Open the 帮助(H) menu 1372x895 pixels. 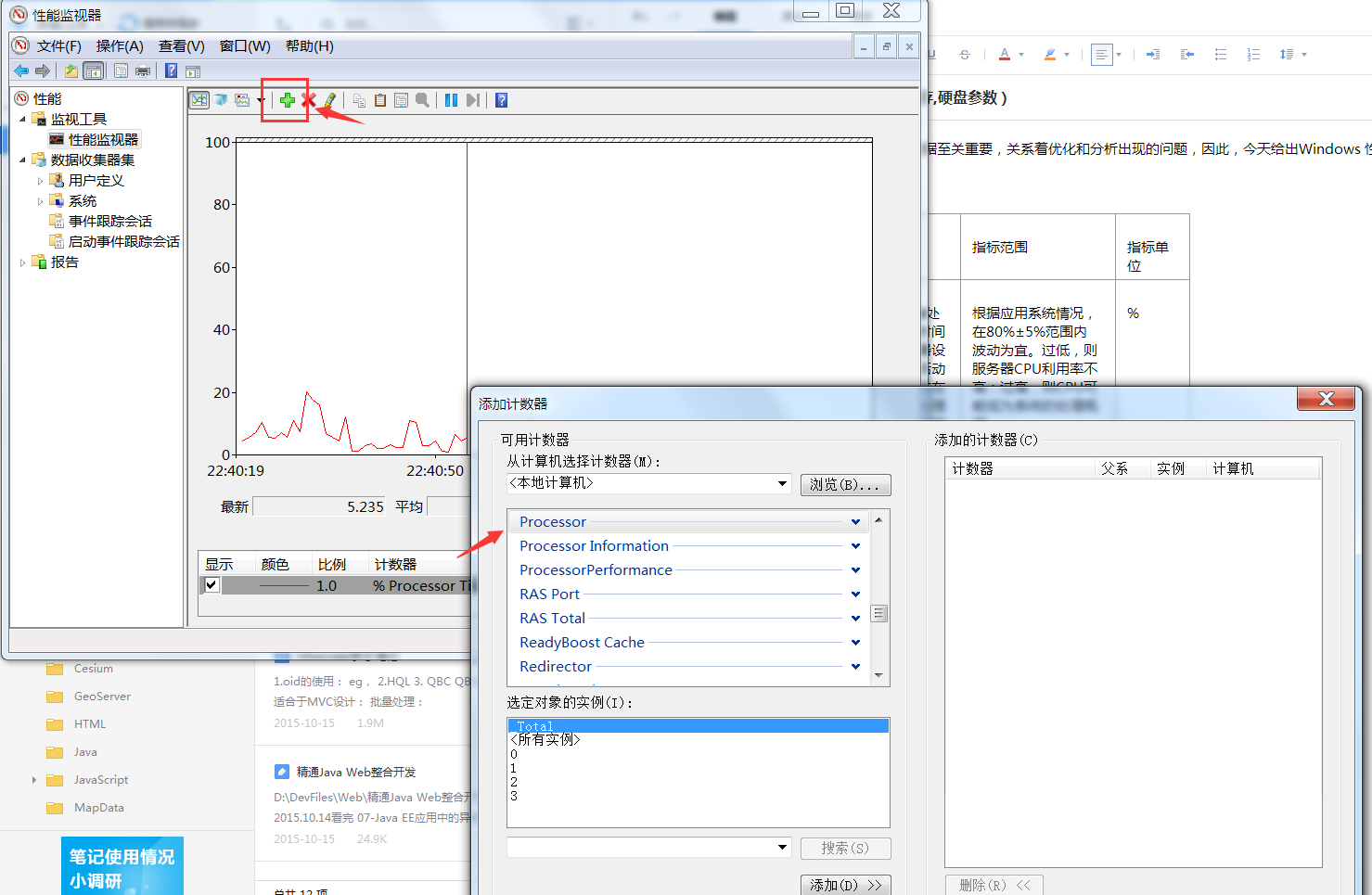tap(310, 45)
